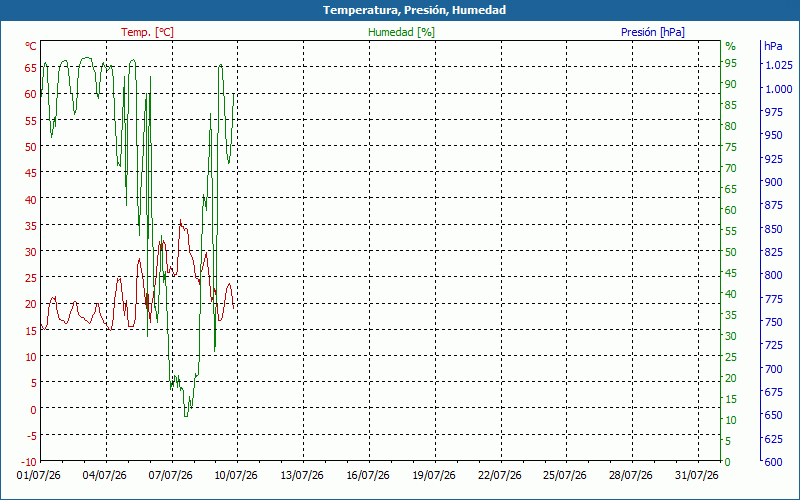Select the red Temp. [°C] legend label

click(x=147, y=32)
